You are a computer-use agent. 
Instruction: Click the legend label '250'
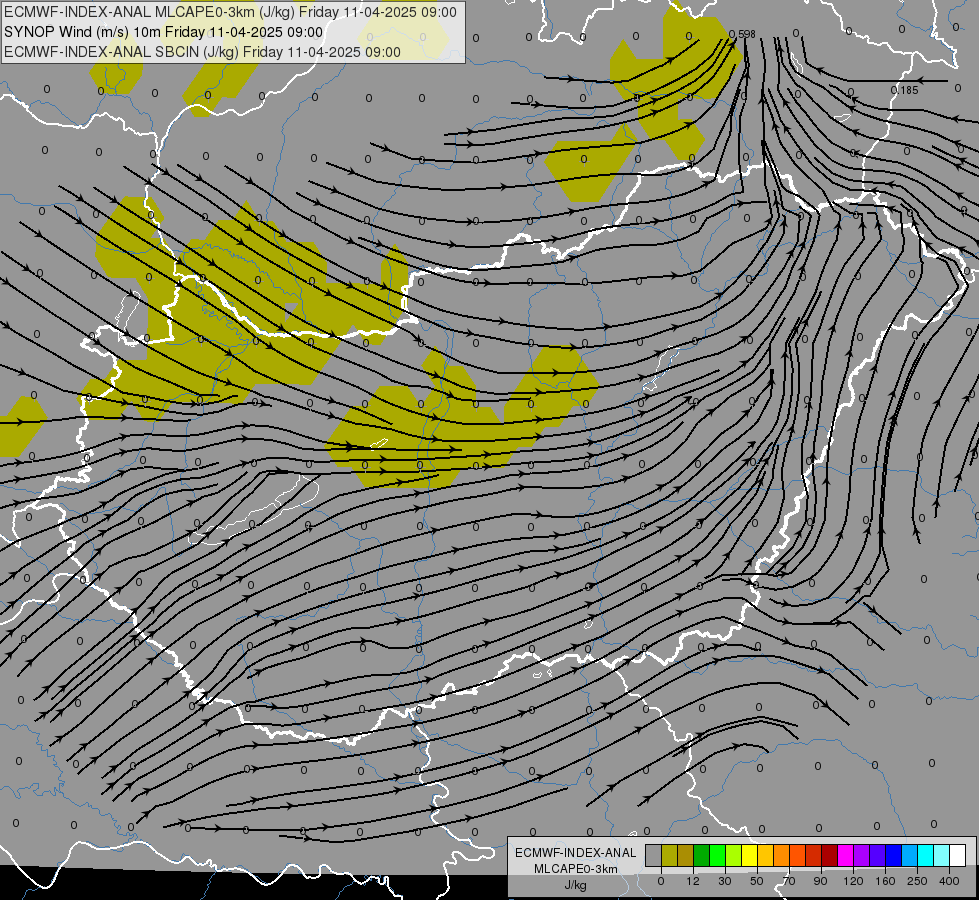(917, 881)
